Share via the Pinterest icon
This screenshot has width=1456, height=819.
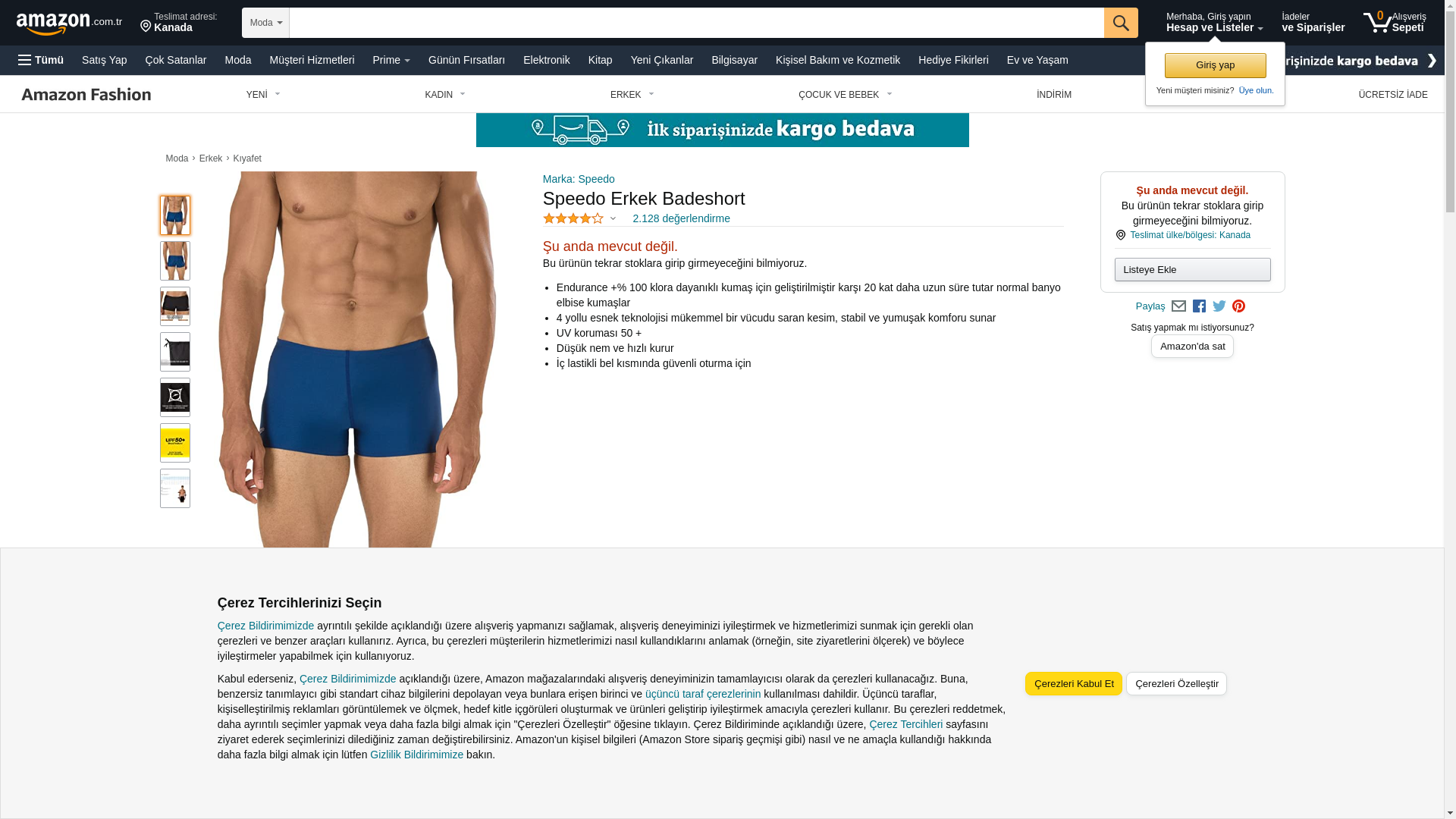click(x=1238, y=306)
